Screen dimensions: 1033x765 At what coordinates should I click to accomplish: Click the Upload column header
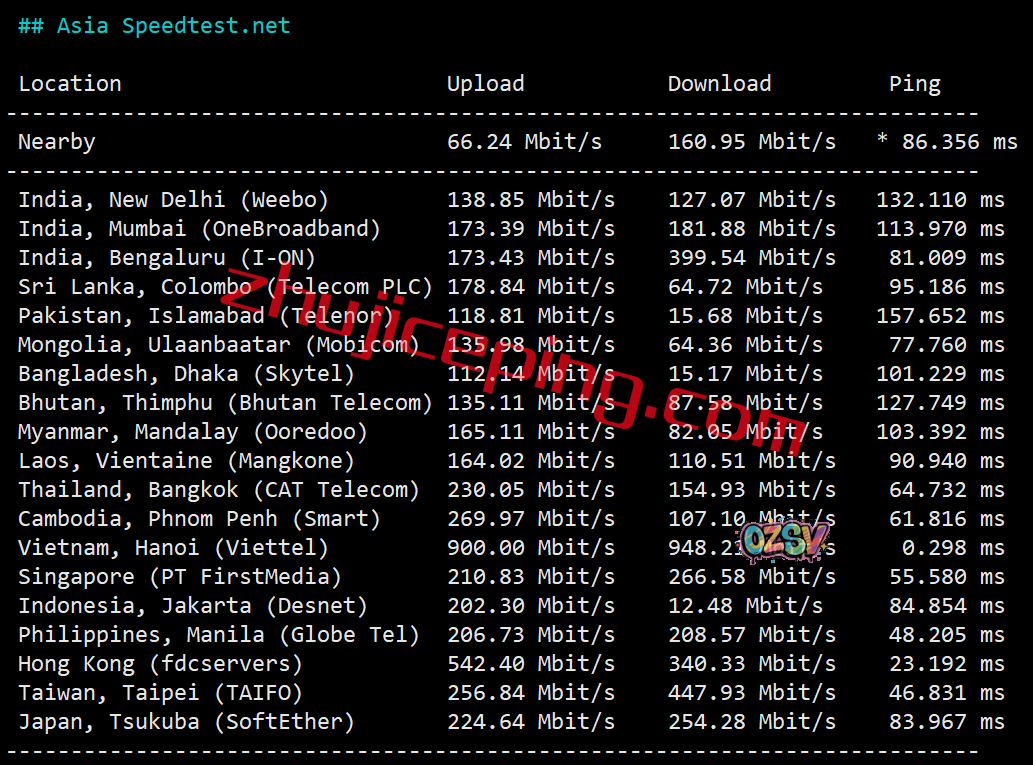[x=485, y=84]
